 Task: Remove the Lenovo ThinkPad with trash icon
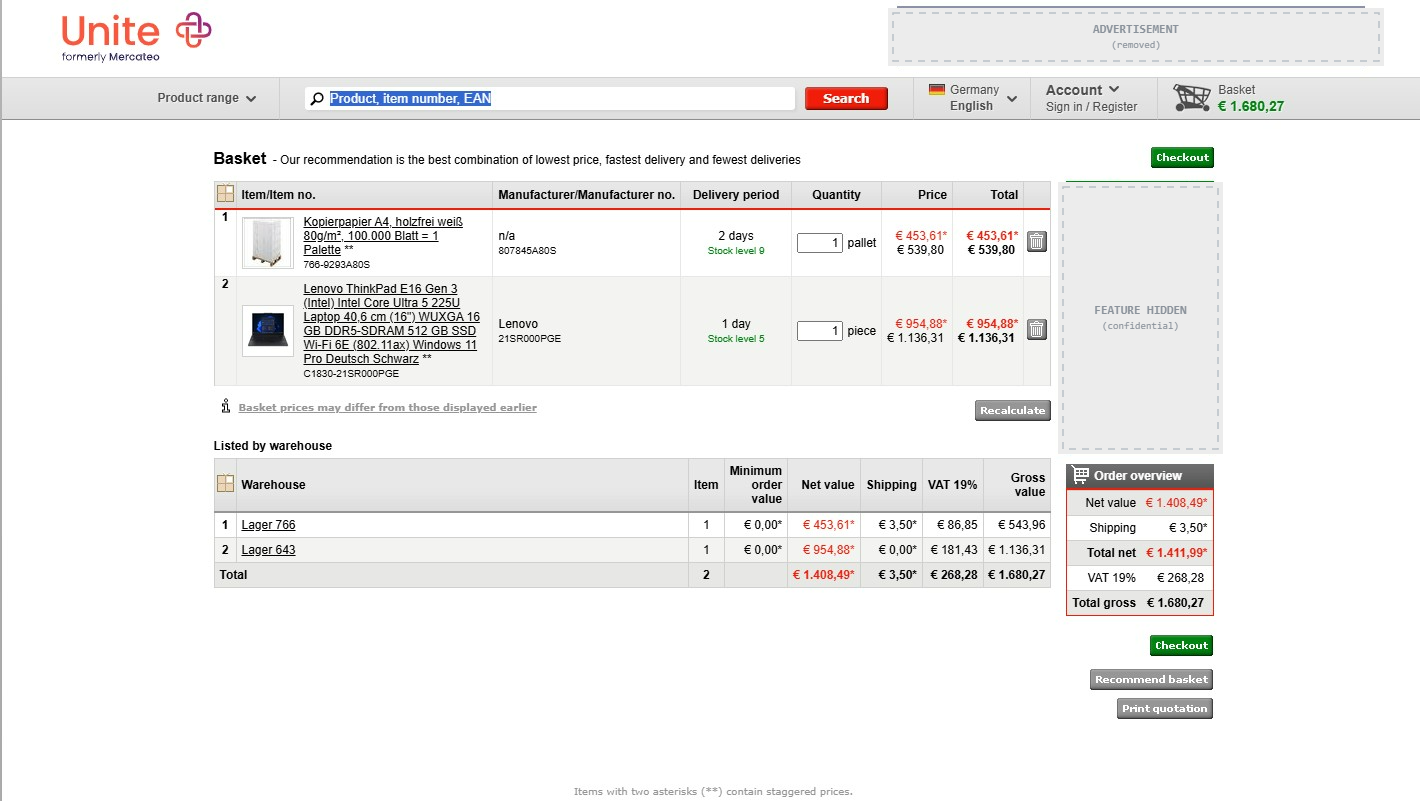tap(1037, 329)
